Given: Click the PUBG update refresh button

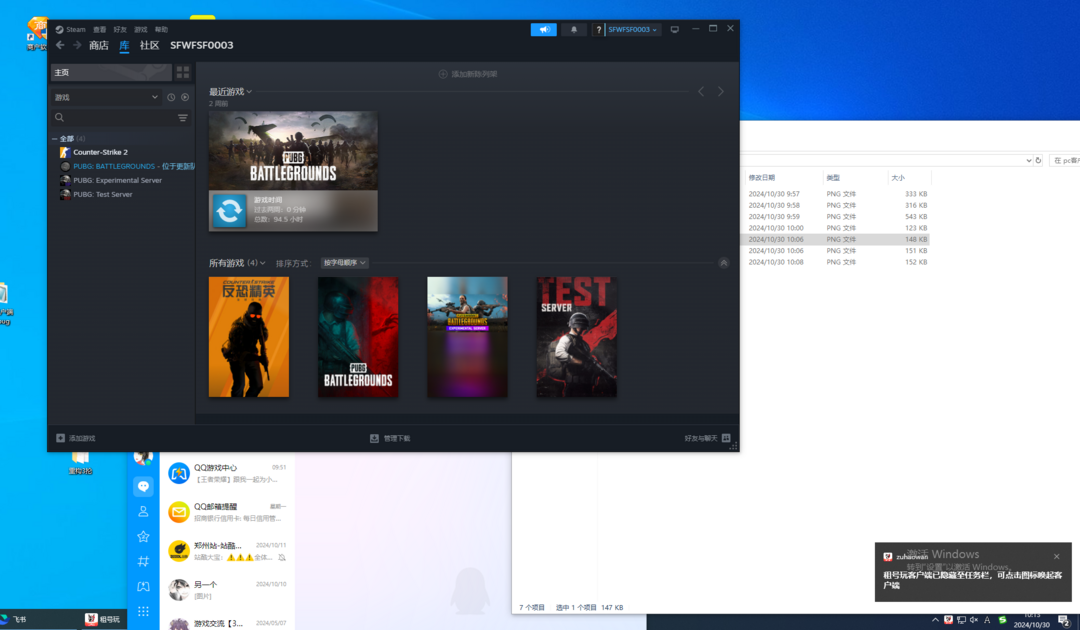Looking at the screenshot, I should click(x=229, y=210).
